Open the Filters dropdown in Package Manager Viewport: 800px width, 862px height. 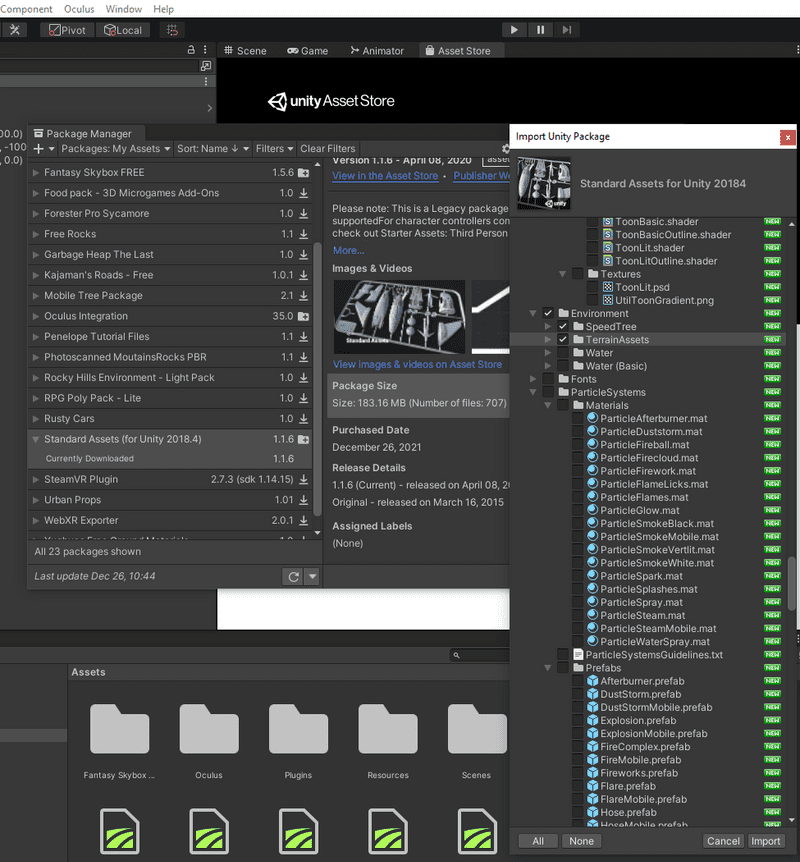[274, 149]
